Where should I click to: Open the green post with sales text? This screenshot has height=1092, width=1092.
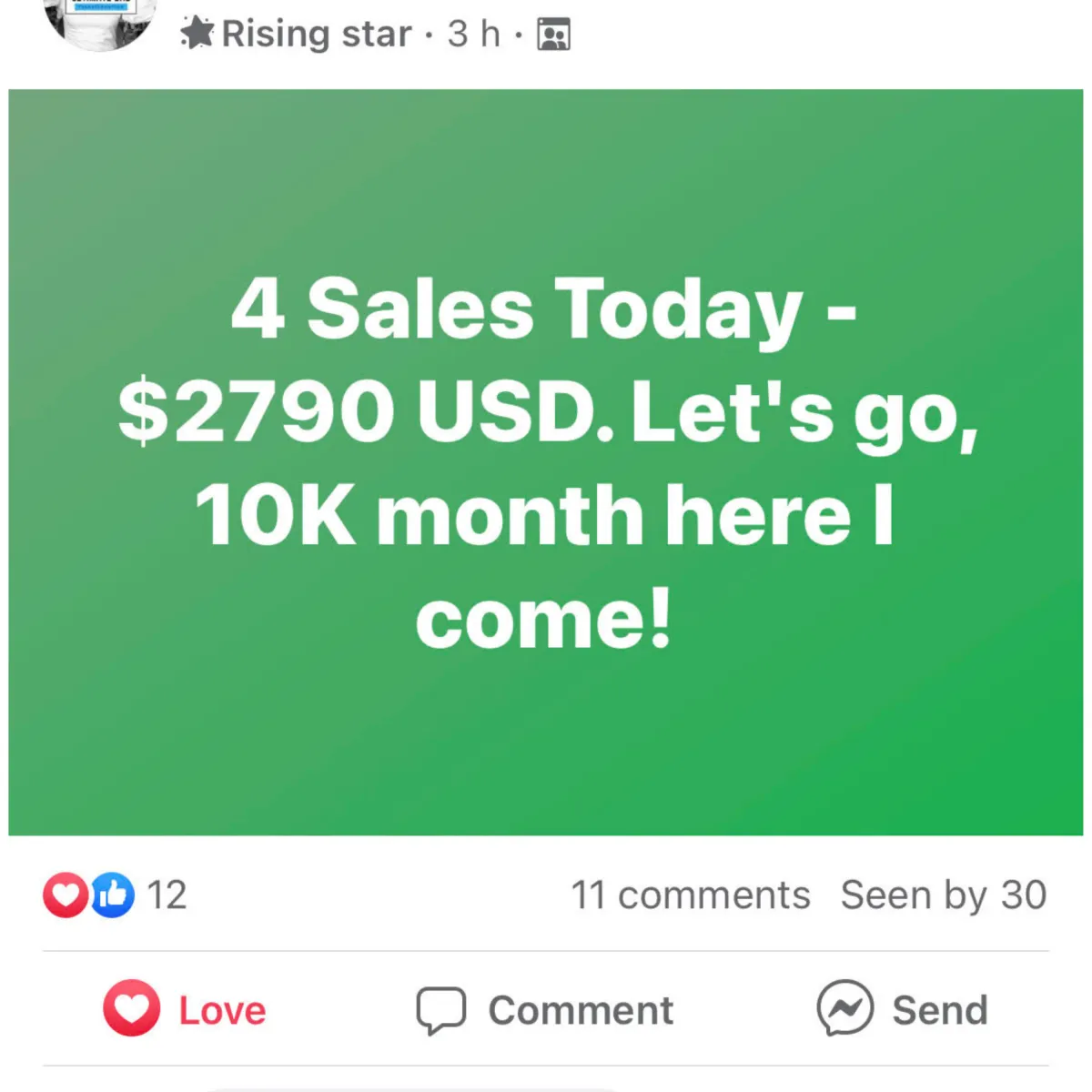pyautogui.click(x=546, y=462)
